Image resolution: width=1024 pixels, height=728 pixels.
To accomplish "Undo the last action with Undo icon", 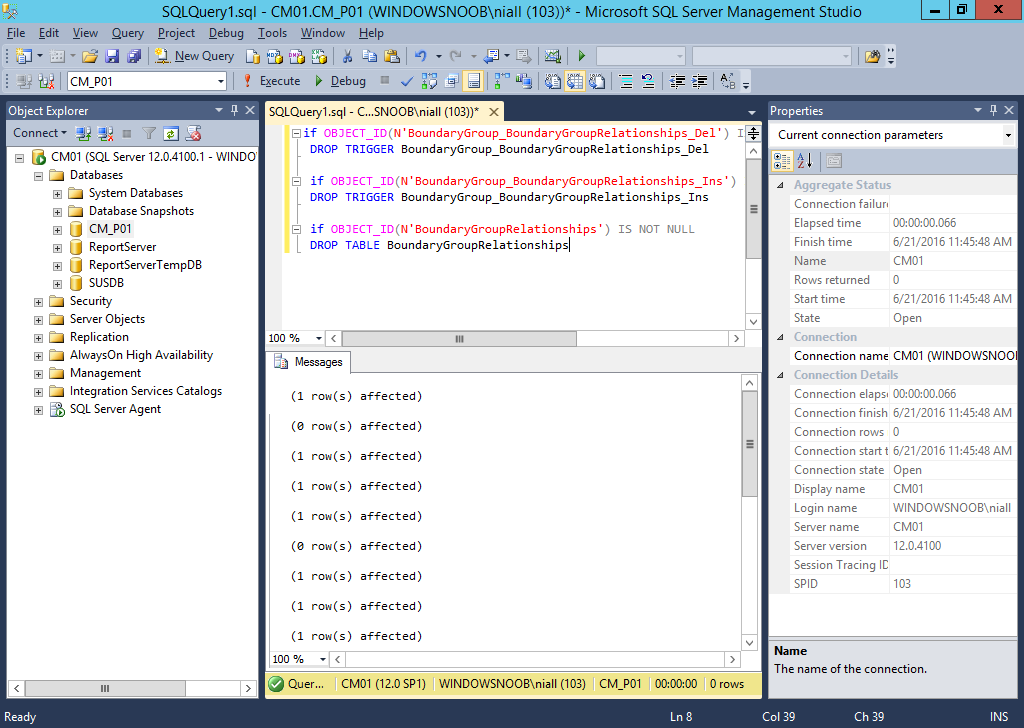I will (421, 57).
